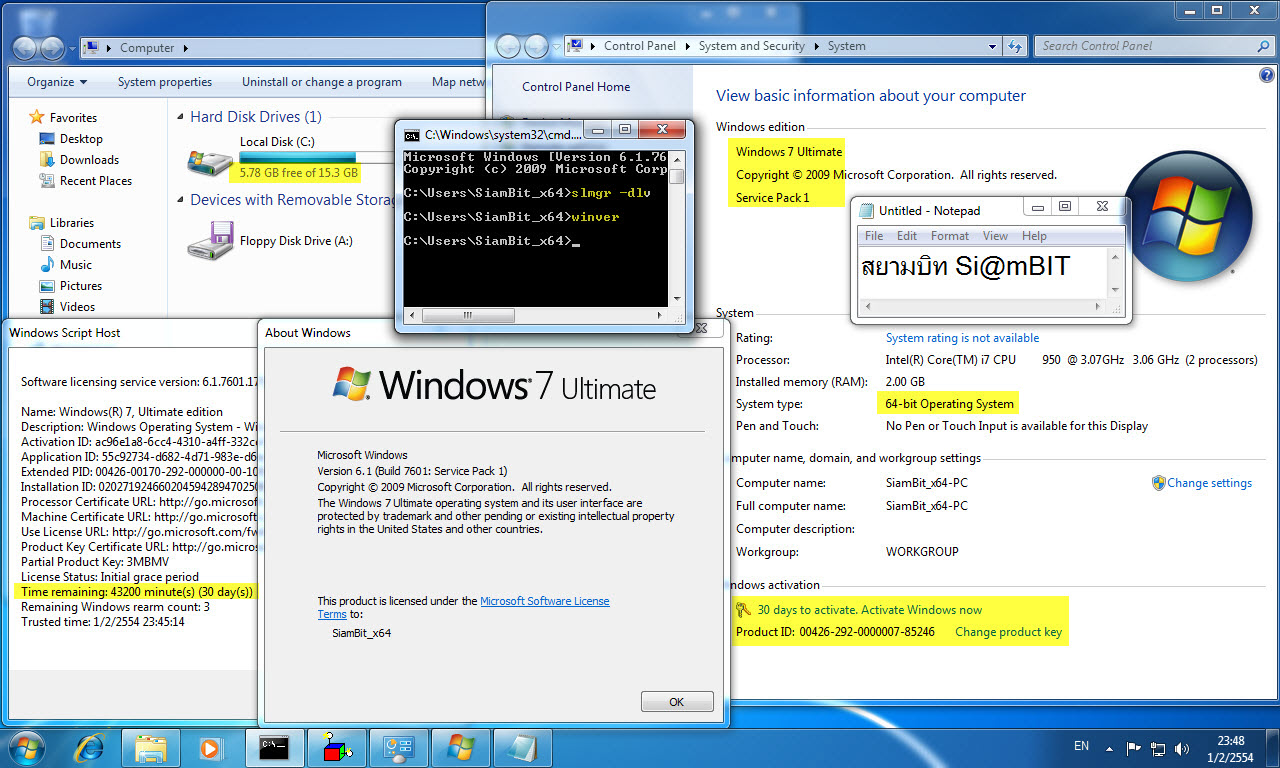The width and height of the screenshot is (1280, 768).
Task: Click the Command Prompt horizontal scrollbar
Action: coord(535,314)
